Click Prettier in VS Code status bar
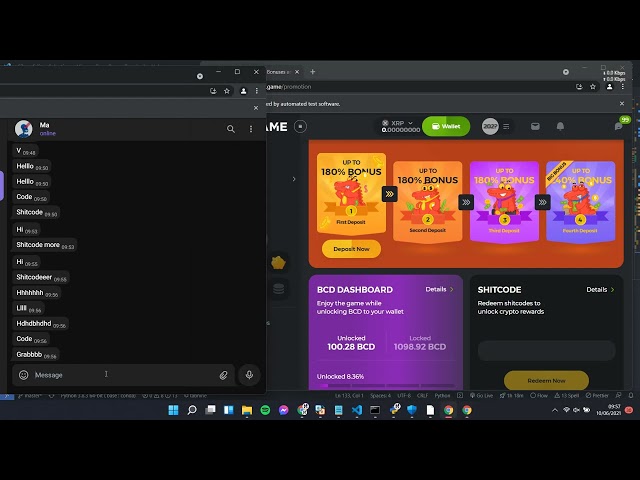This screenshot has height=480, width=640. [597, 396]
